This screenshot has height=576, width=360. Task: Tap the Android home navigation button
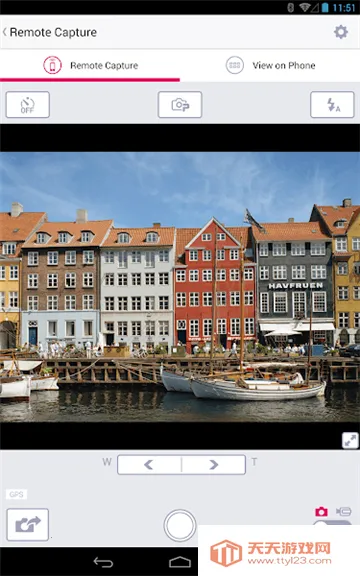180,562
